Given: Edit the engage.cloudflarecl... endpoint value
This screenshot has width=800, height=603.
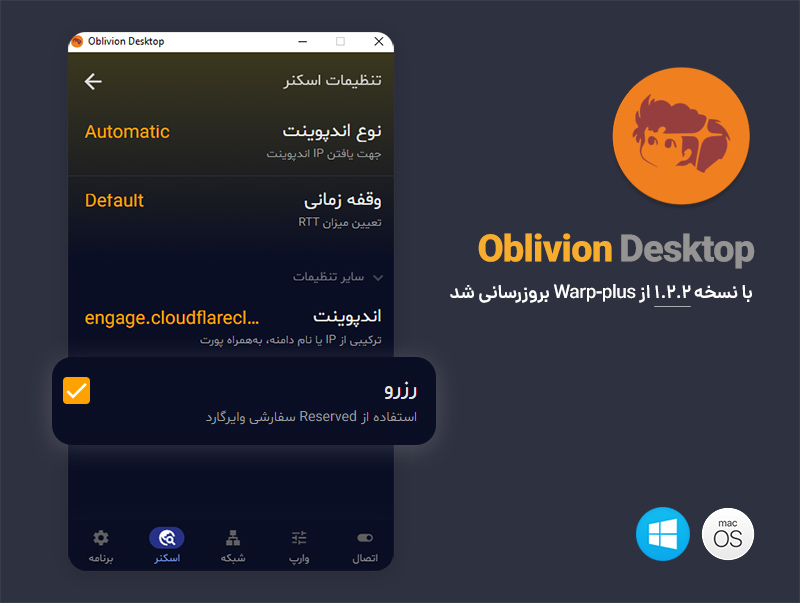Looking at the screenshot, I should (x=172, y=318).
